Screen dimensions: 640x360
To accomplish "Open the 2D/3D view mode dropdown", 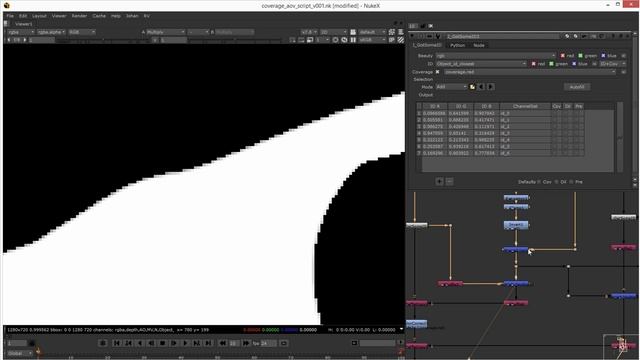I will pyautogui.click(x=333, y=32).
